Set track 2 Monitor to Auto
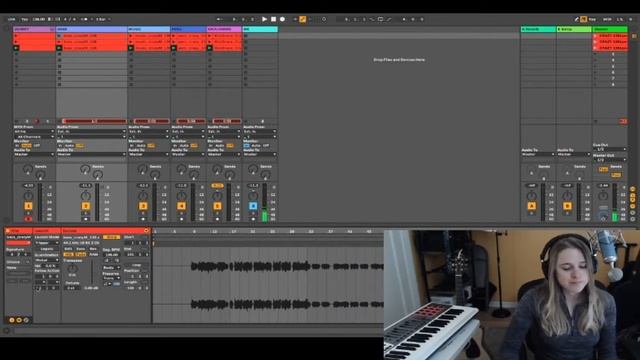The image size is (640, 360). 69,146
